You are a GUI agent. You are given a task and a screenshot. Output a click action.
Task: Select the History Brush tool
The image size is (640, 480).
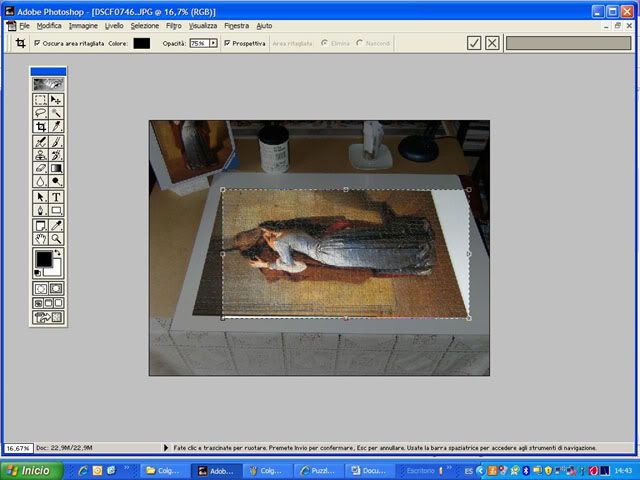point(56,155)
